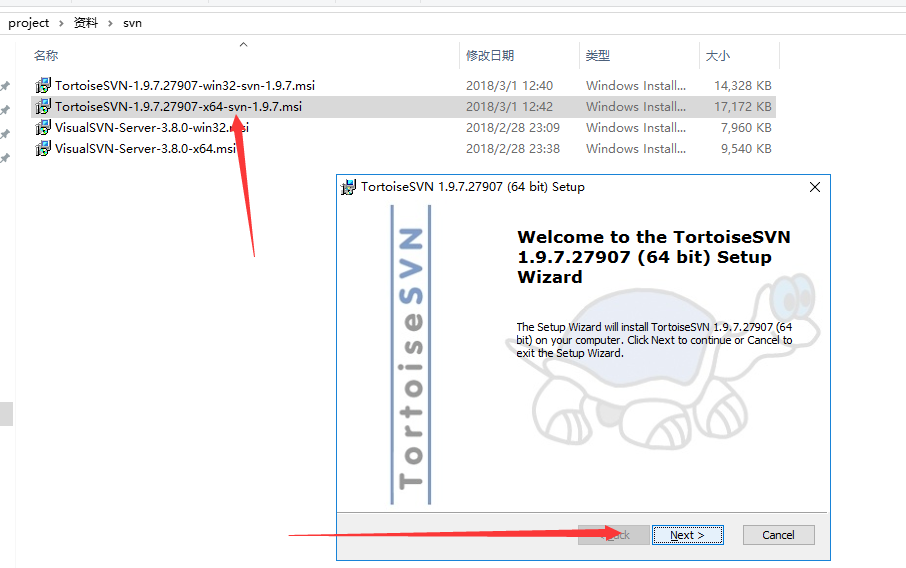Click the sidebar scrollbar thumb on left edge
906x568 pixels.
6,414
